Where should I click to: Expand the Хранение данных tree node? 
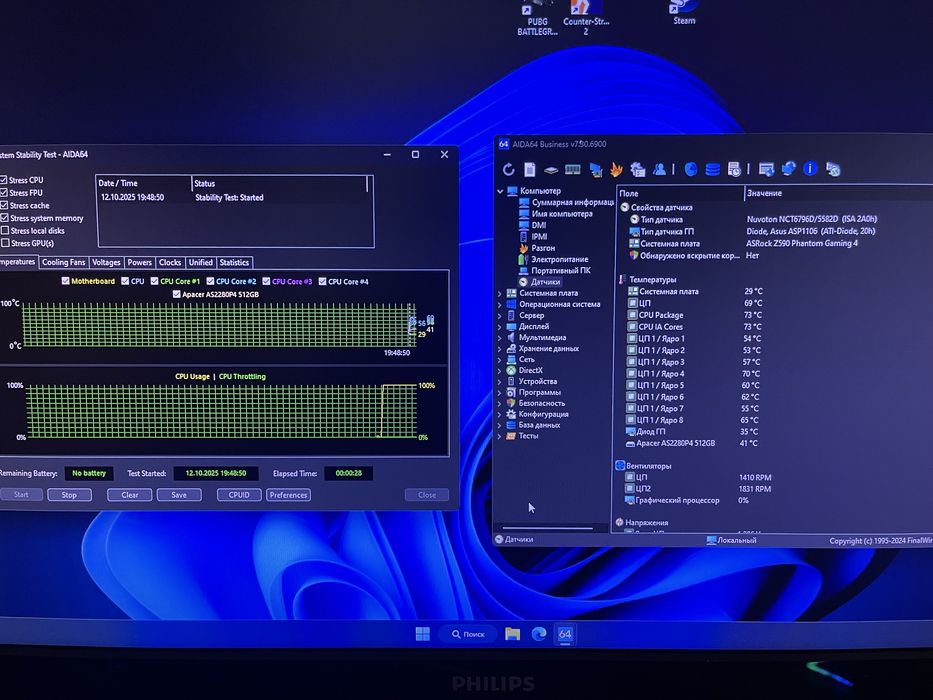pos(499,349)
